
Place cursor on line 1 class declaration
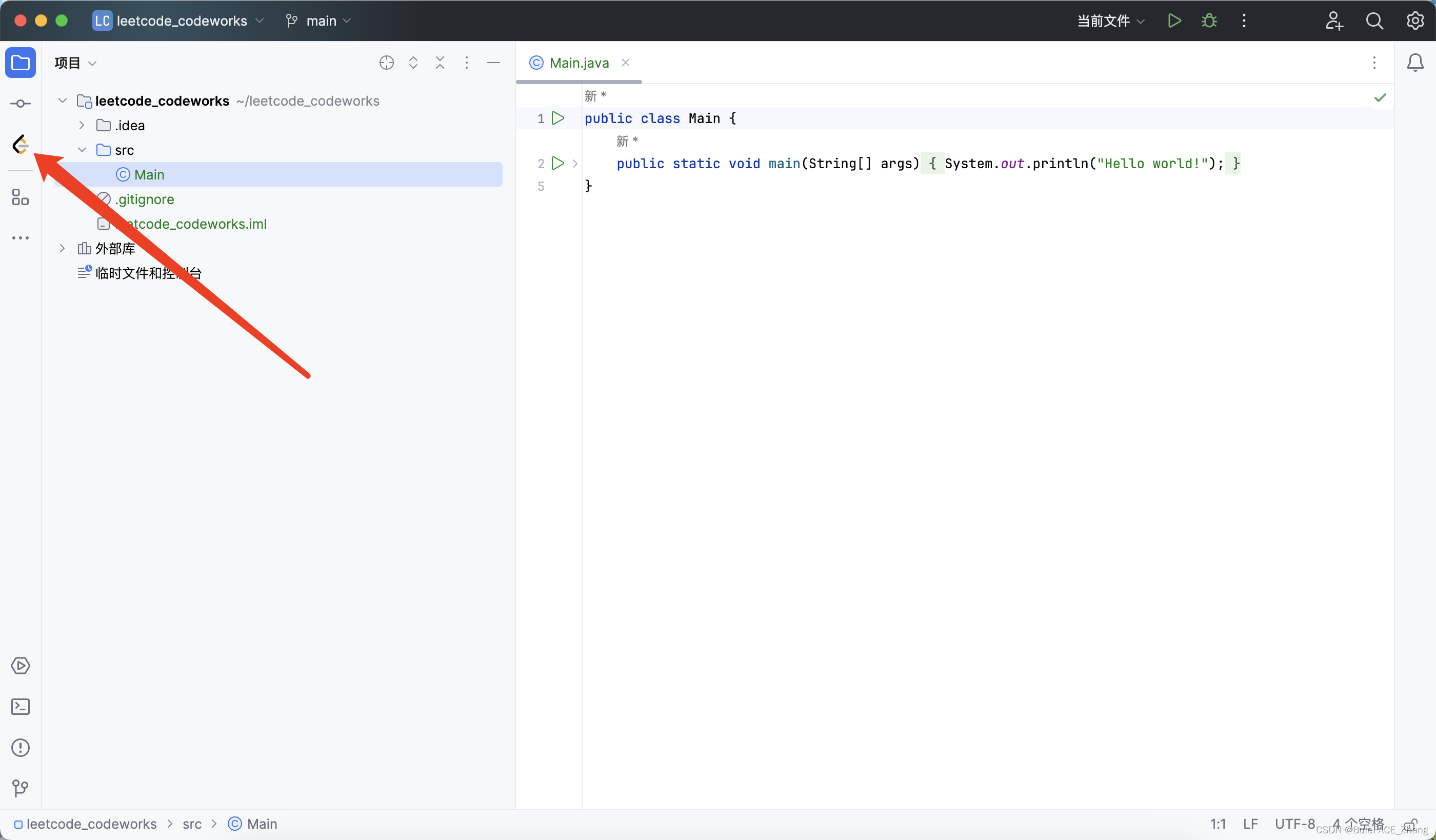[661, 118]
